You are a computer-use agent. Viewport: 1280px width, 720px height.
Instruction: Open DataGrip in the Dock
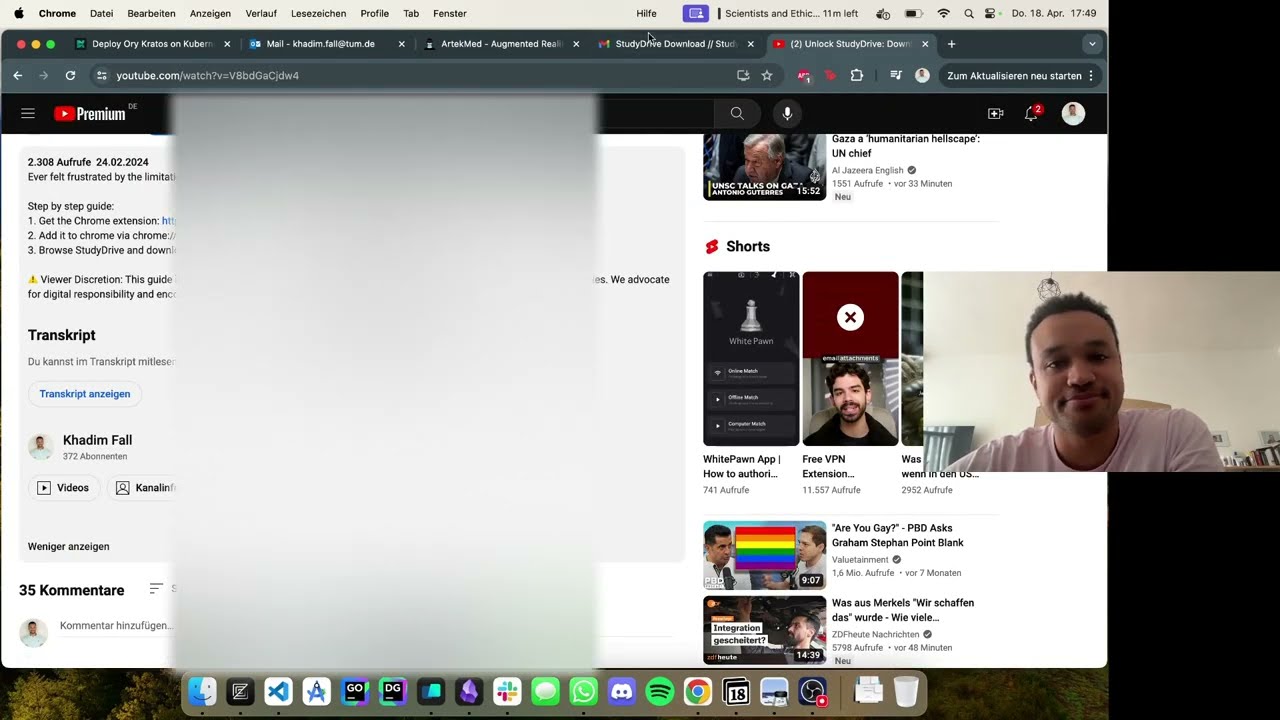393,691
